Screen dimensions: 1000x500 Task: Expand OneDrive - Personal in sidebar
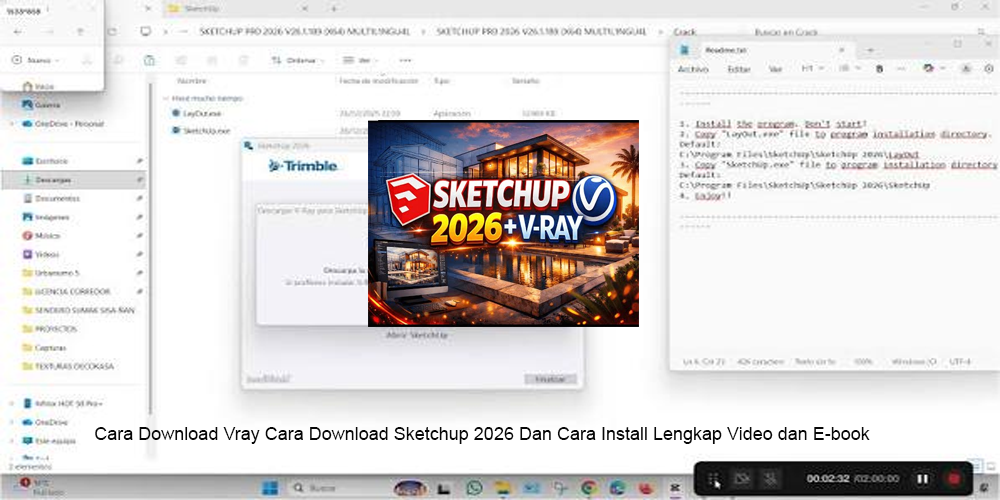11,124
